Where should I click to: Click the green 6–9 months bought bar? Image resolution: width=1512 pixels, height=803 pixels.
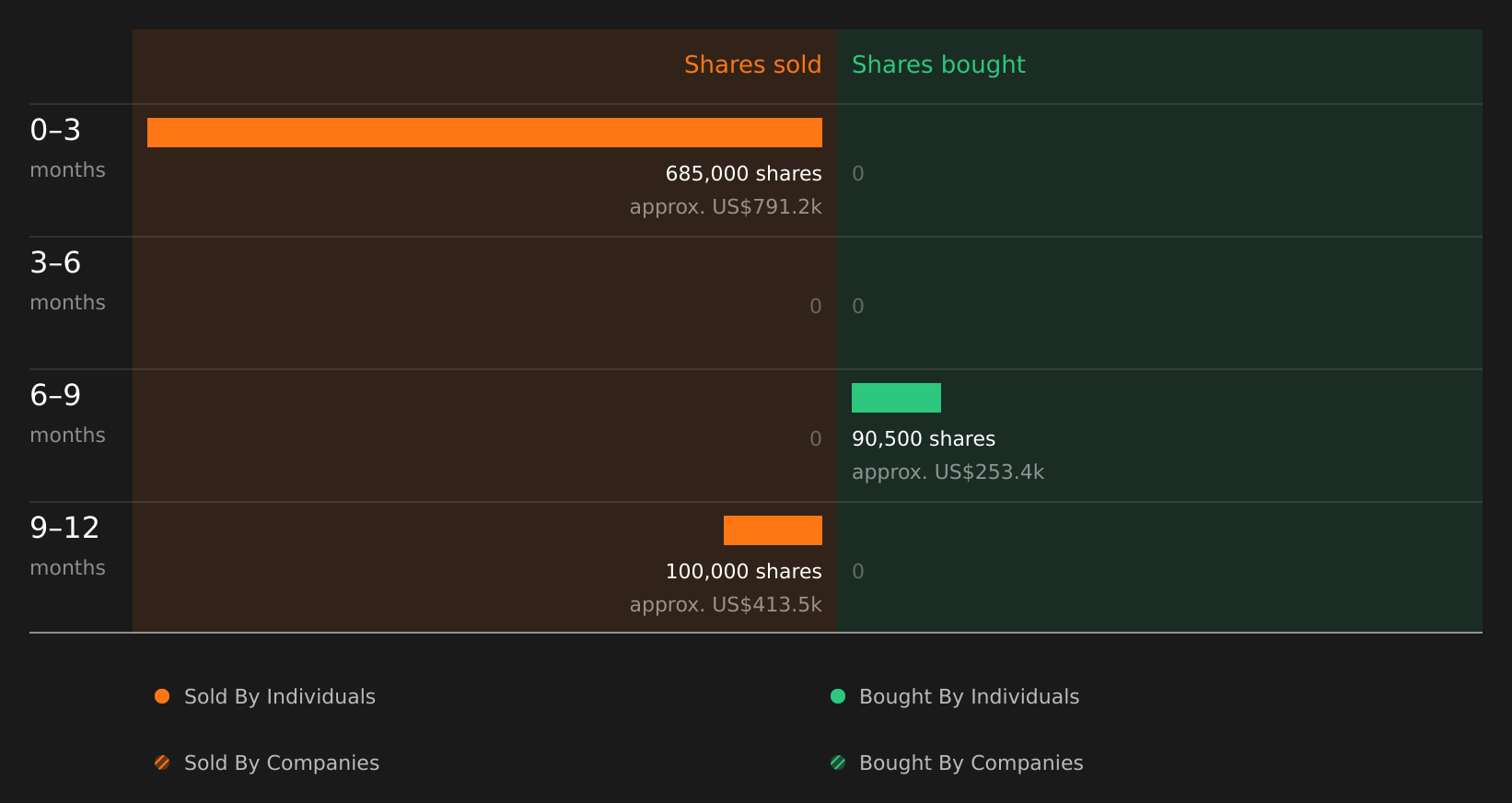point(896,398)
